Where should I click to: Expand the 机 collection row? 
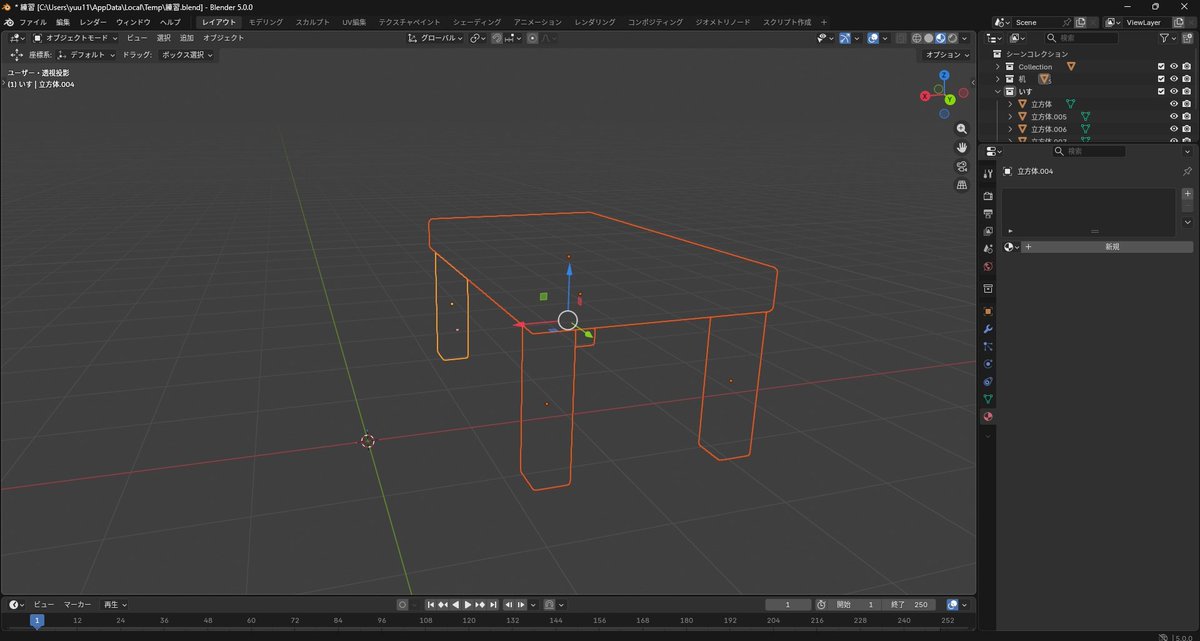click(997, 79)
